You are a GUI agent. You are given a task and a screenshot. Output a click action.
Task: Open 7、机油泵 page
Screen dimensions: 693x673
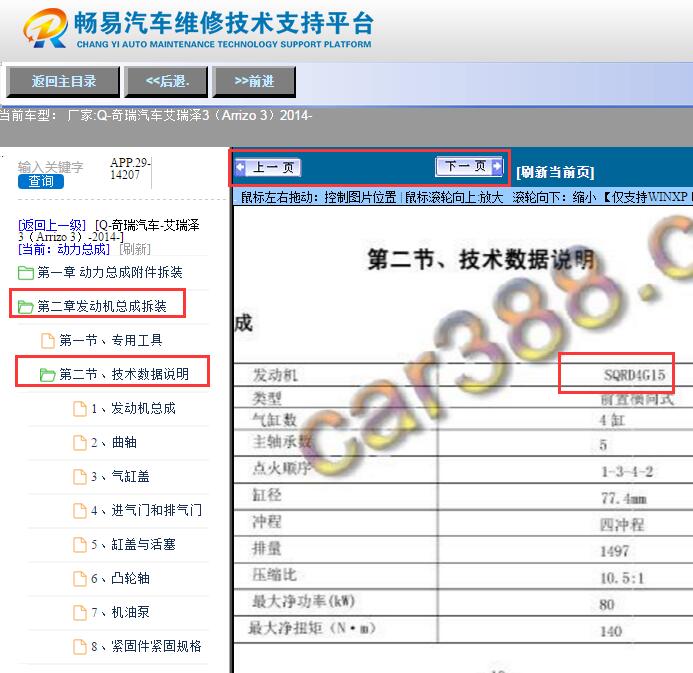120,612
